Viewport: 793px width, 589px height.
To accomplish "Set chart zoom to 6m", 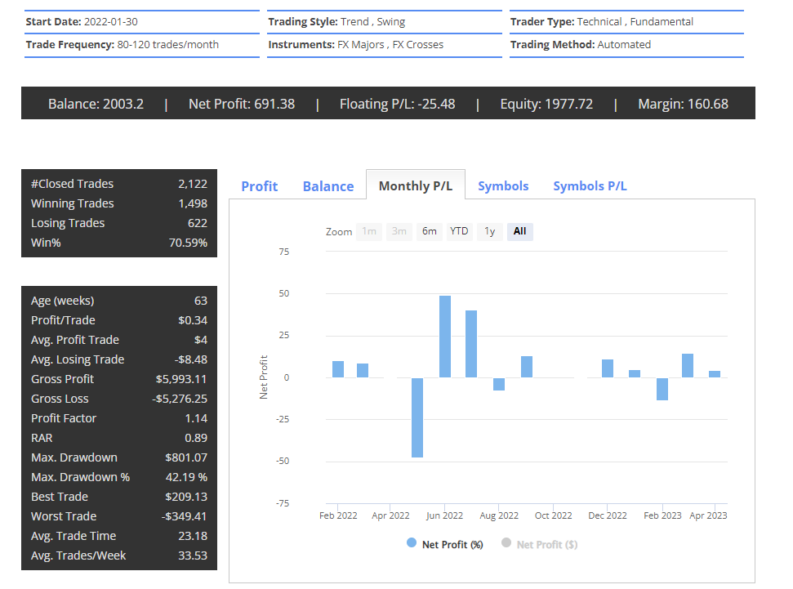I will click(x=429, y=231).
